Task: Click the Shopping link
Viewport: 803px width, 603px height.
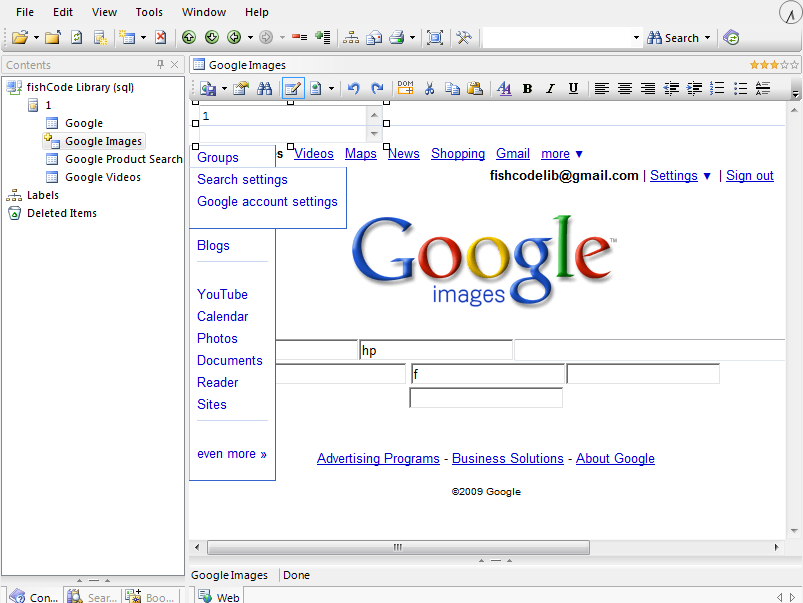Action: pos(458,154)
